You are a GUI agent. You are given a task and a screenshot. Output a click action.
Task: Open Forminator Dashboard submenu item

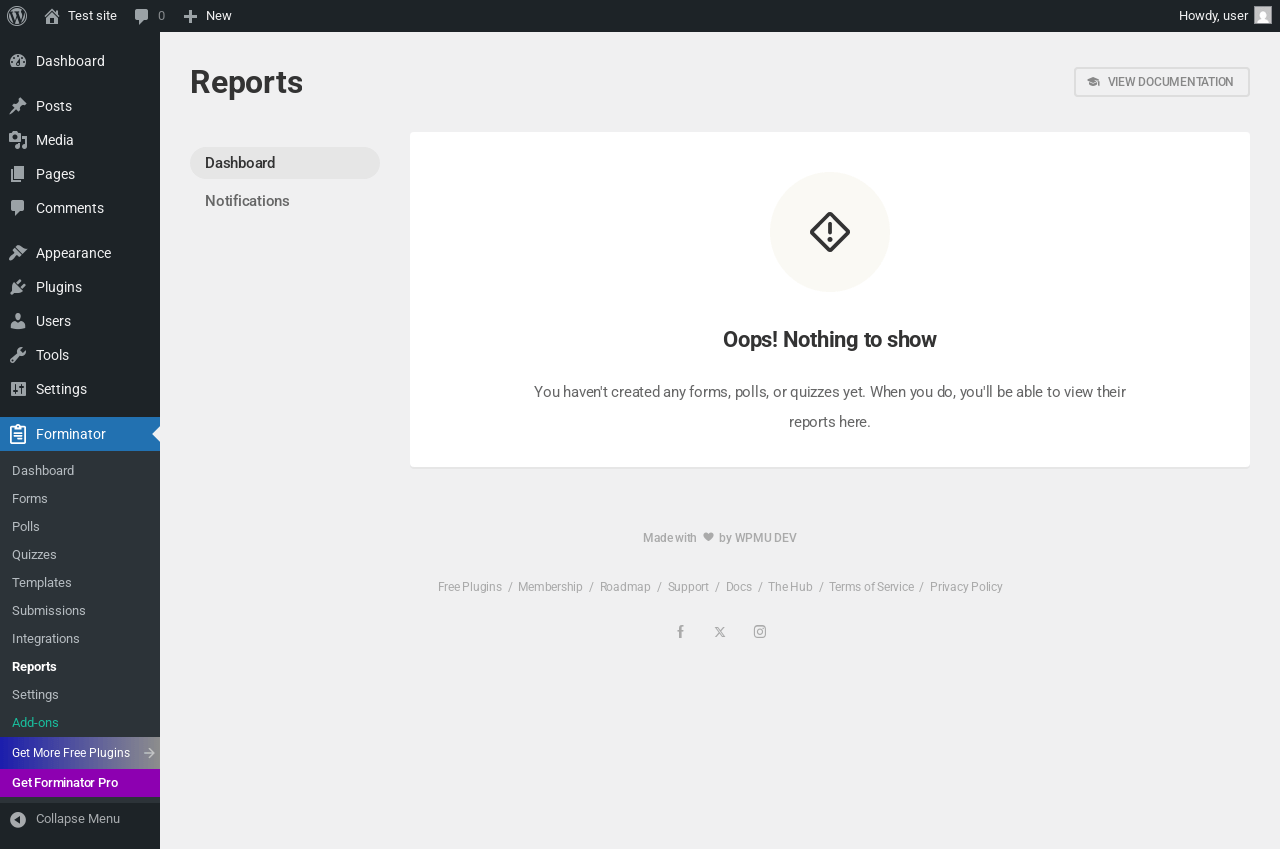click(x=80, y=471)
